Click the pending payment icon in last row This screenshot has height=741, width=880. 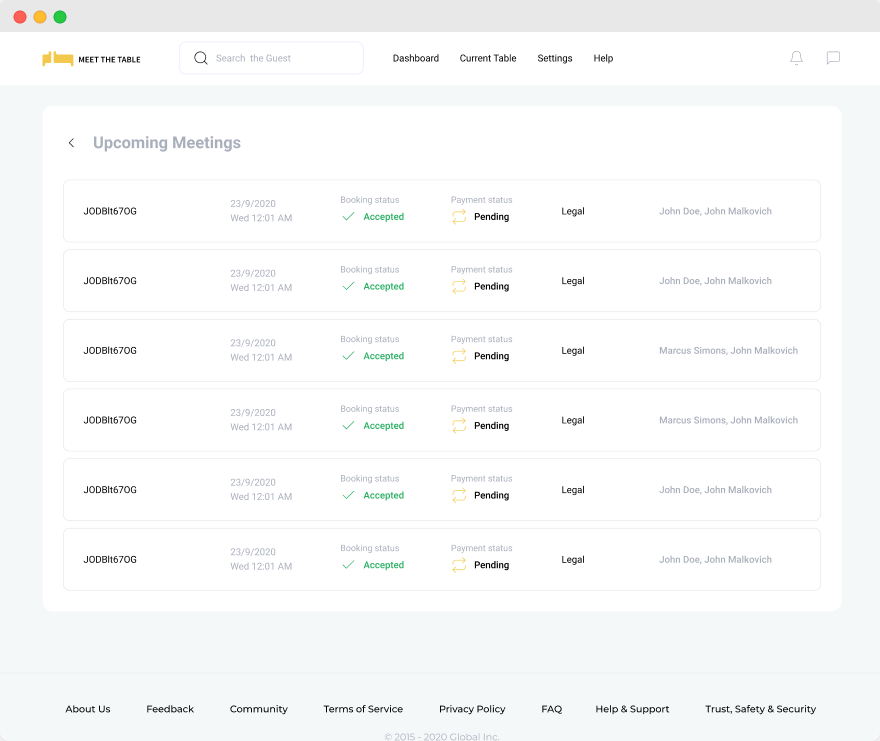click(459, 565)
